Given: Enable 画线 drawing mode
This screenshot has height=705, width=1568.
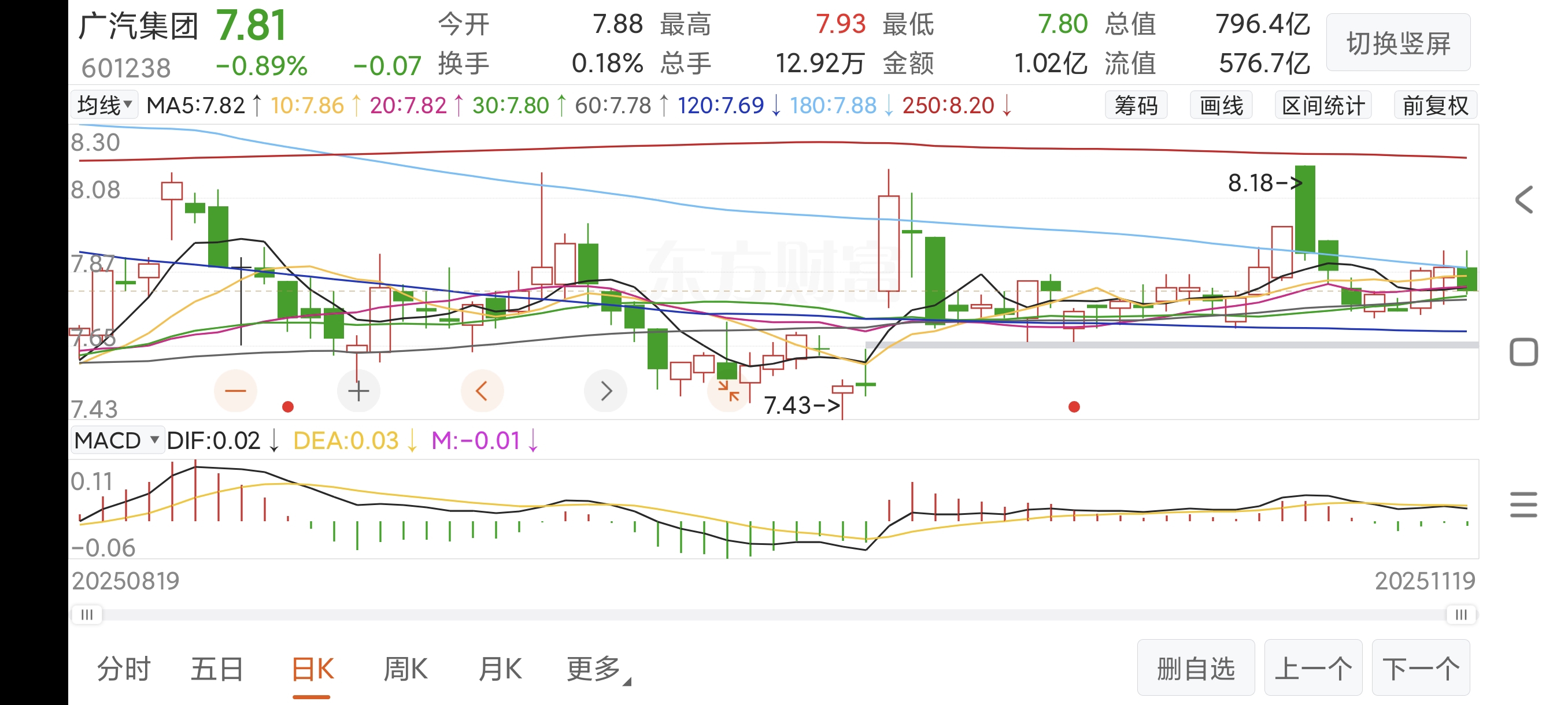Looking at the screenshot, I should 1221,106.
